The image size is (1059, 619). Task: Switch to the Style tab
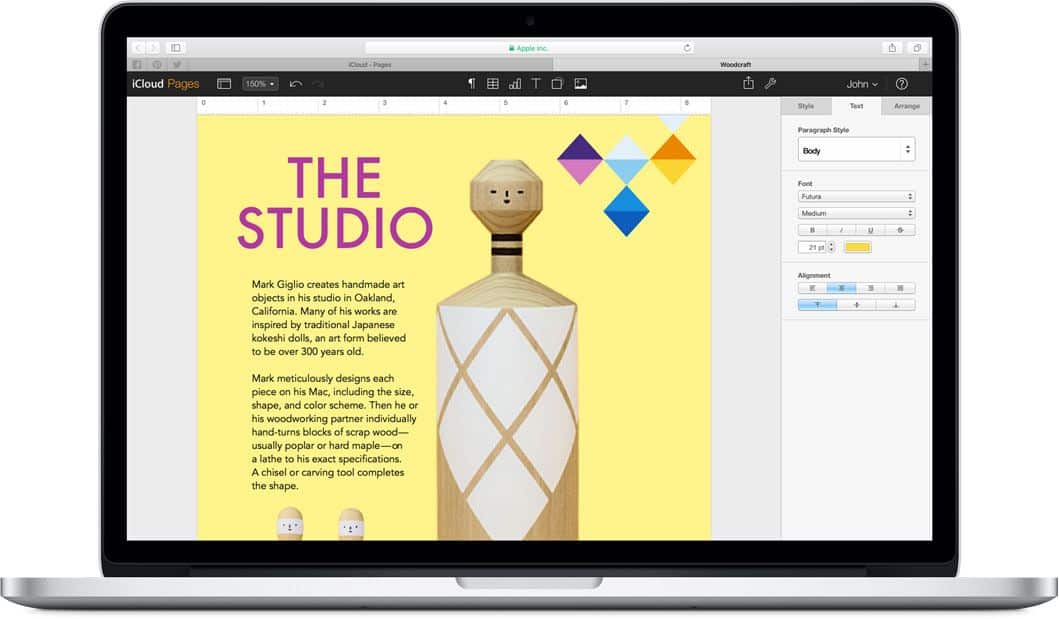point(806,106)
